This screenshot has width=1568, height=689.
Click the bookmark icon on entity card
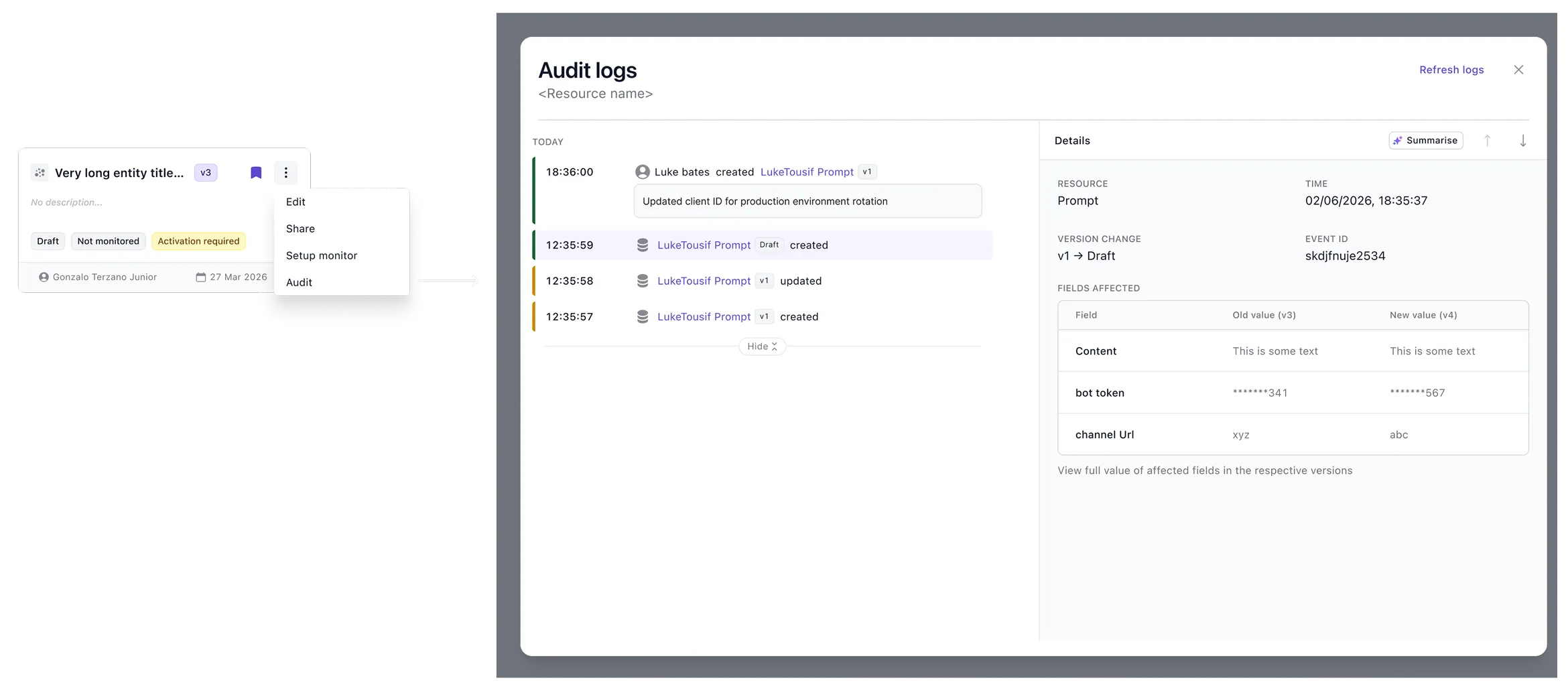pyautogui.click(x=256, y=173)
